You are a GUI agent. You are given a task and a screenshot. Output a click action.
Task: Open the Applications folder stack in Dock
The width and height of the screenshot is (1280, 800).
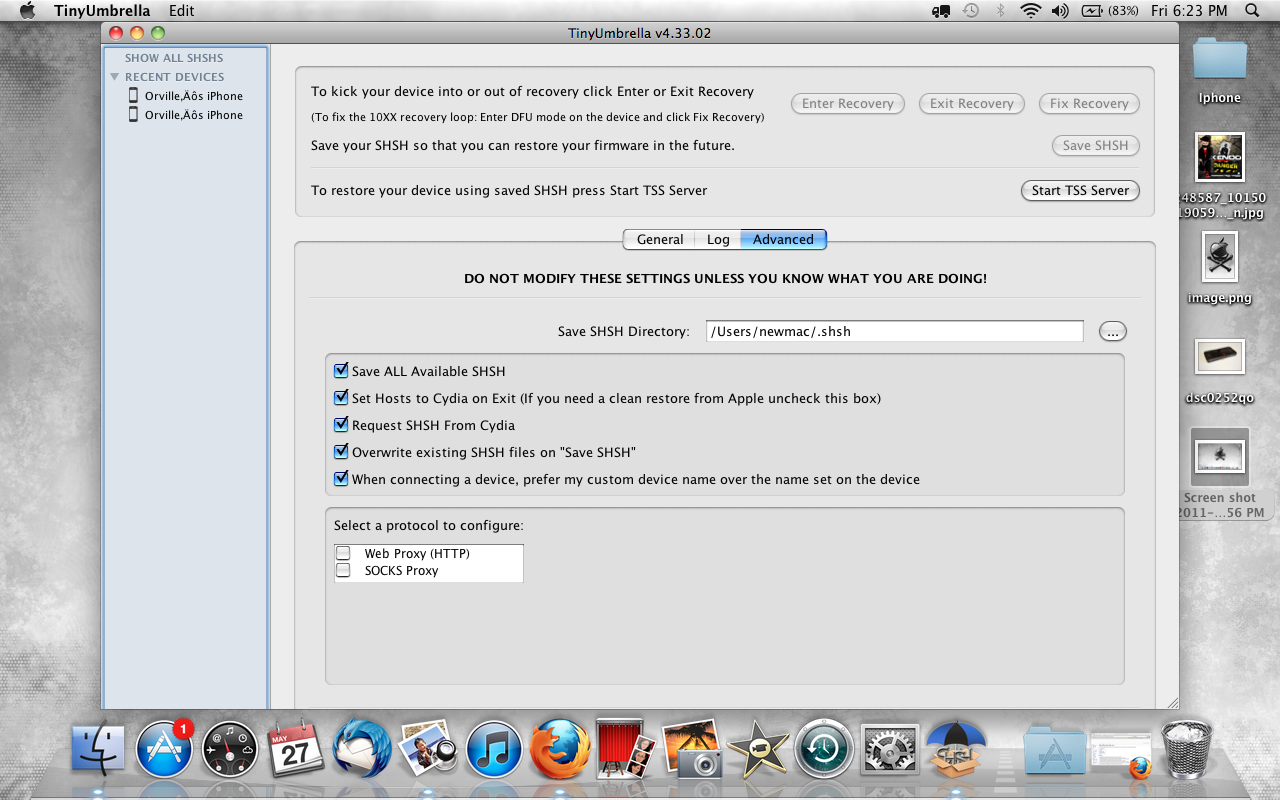pos(1055,750)
